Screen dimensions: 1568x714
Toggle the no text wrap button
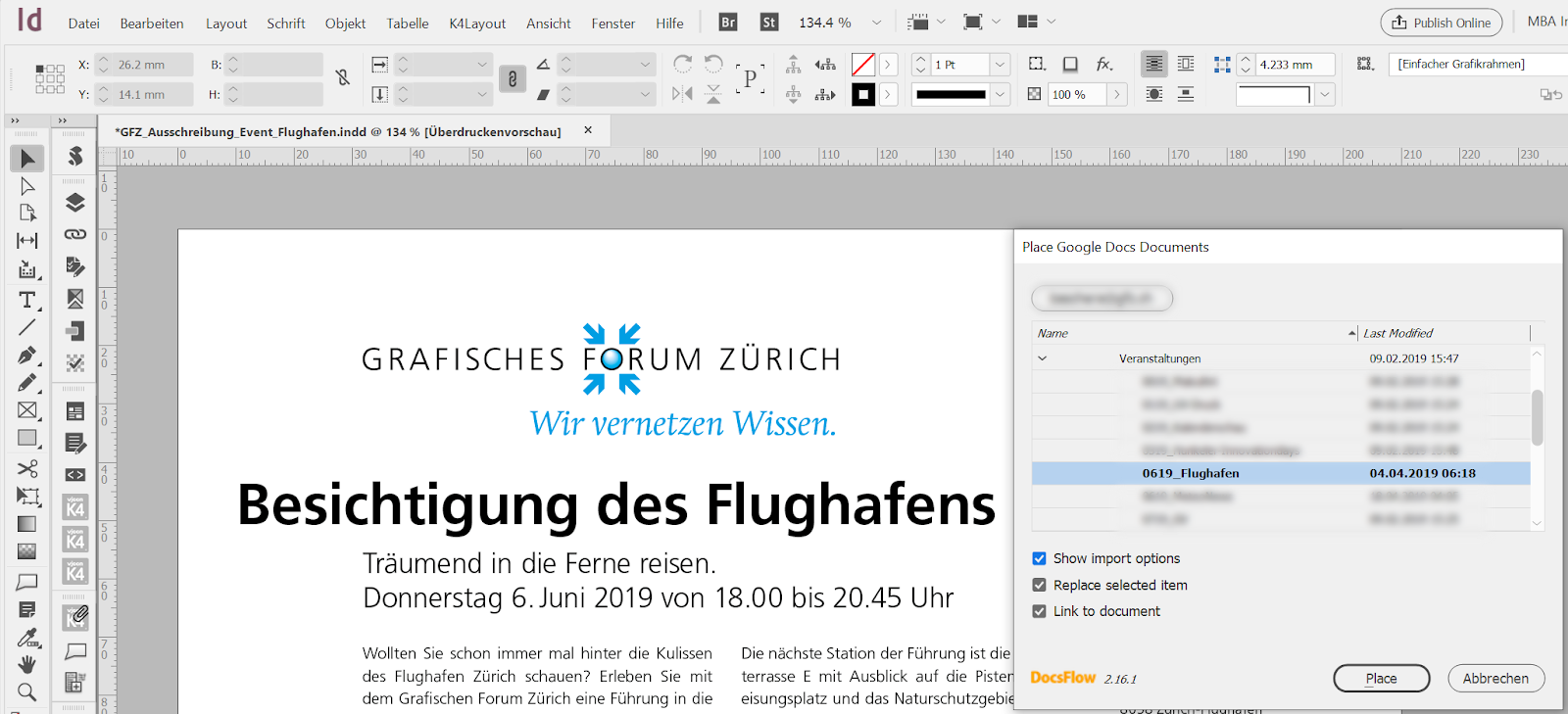pyautogui.click(x=1154, y=64)
